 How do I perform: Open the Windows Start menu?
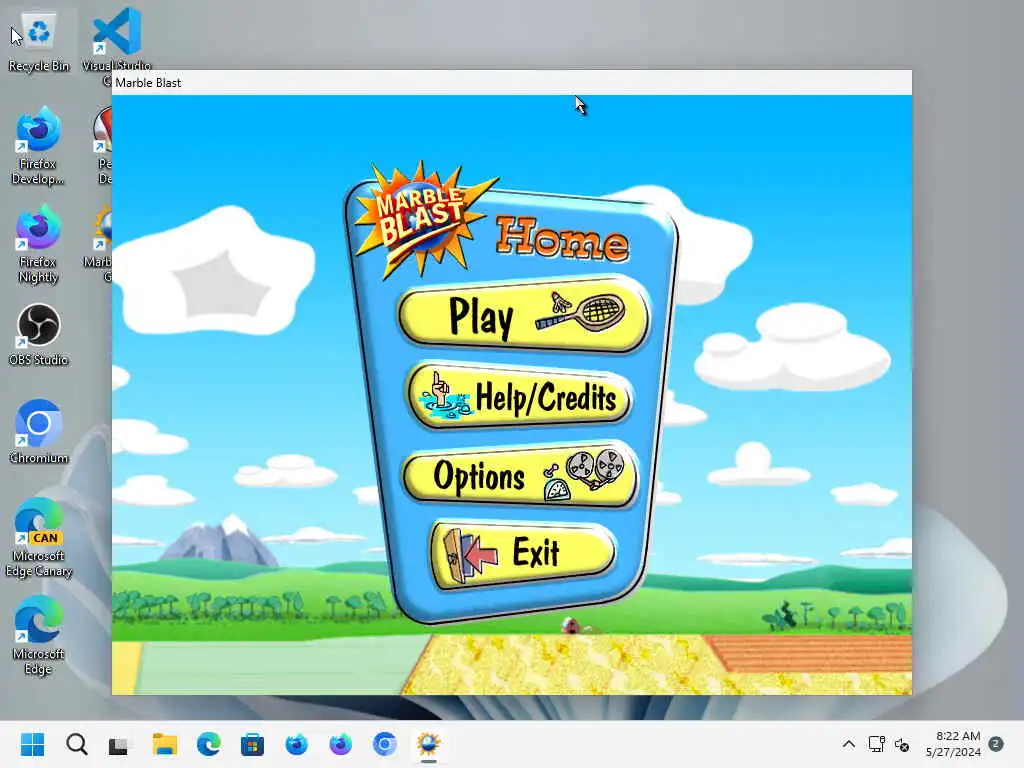(32, 744)
